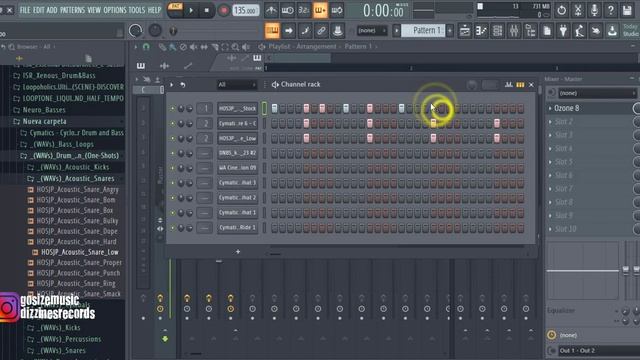Click the Channel rack swing knob
This screenshot has height=360, width=640.
coord(472,84)
